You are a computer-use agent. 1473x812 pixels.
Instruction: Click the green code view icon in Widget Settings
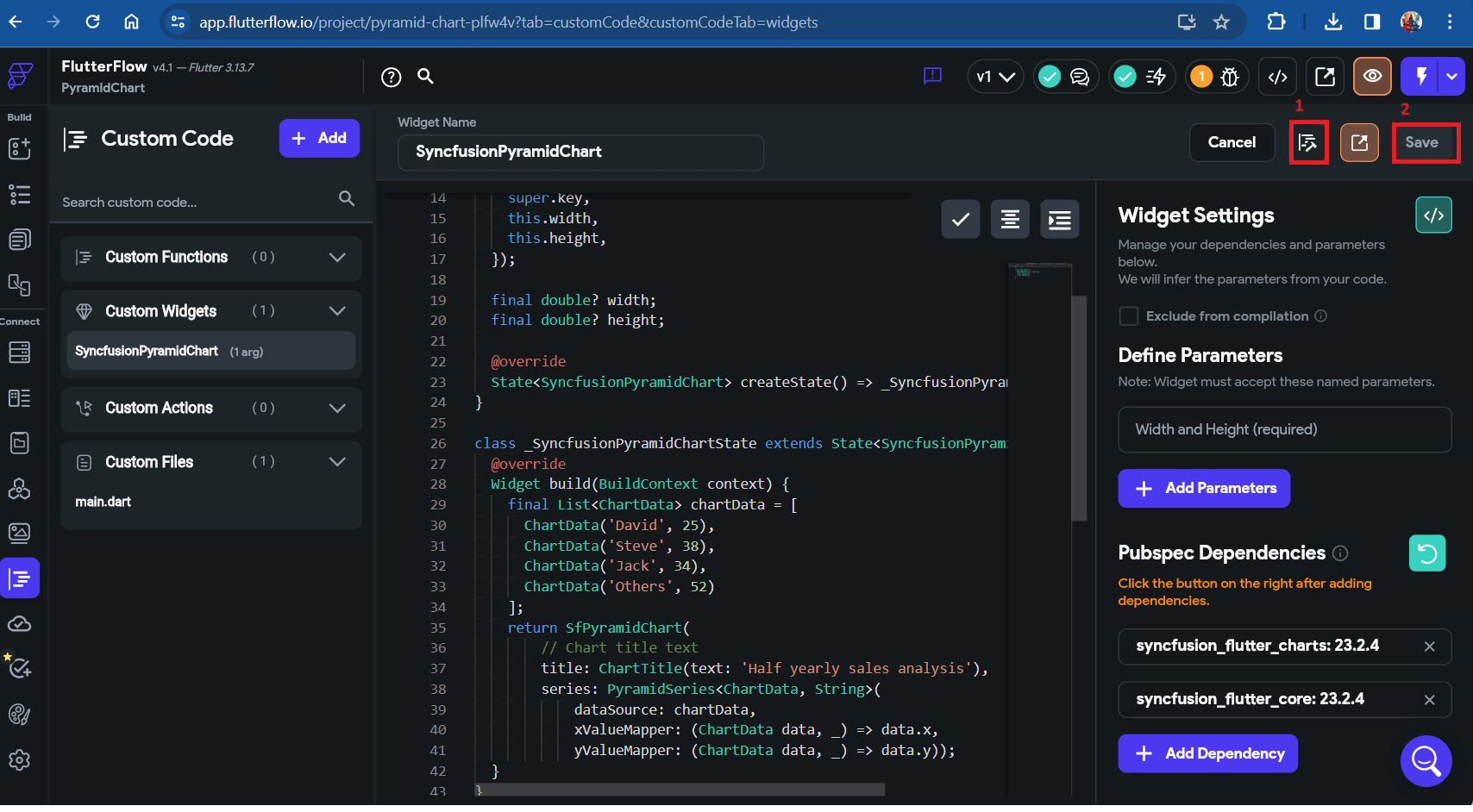[x=1433, y=215]
